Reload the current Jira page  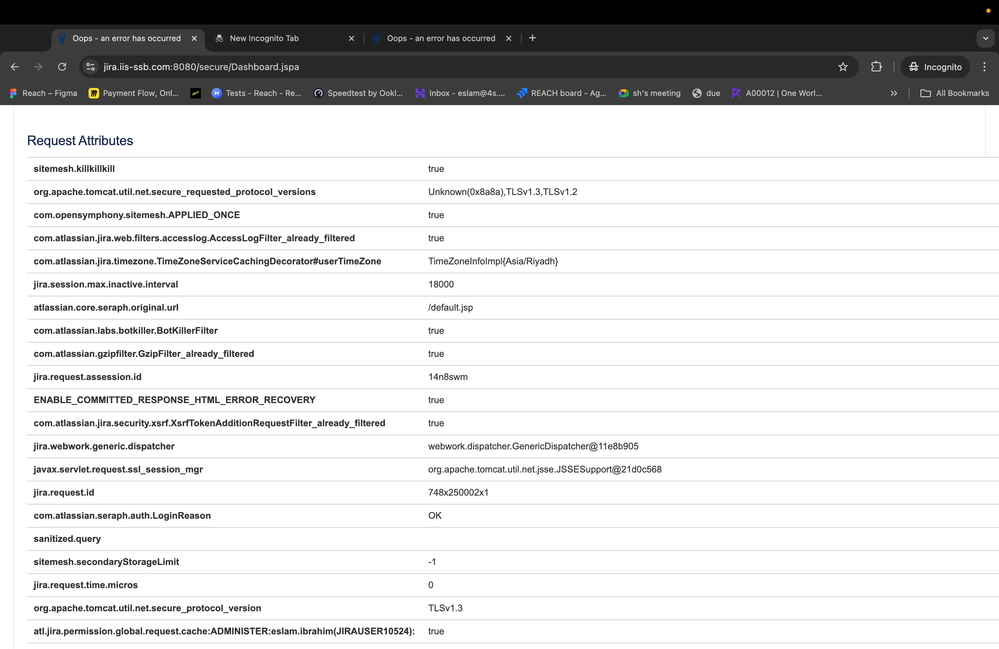click(x=62, y=67)
